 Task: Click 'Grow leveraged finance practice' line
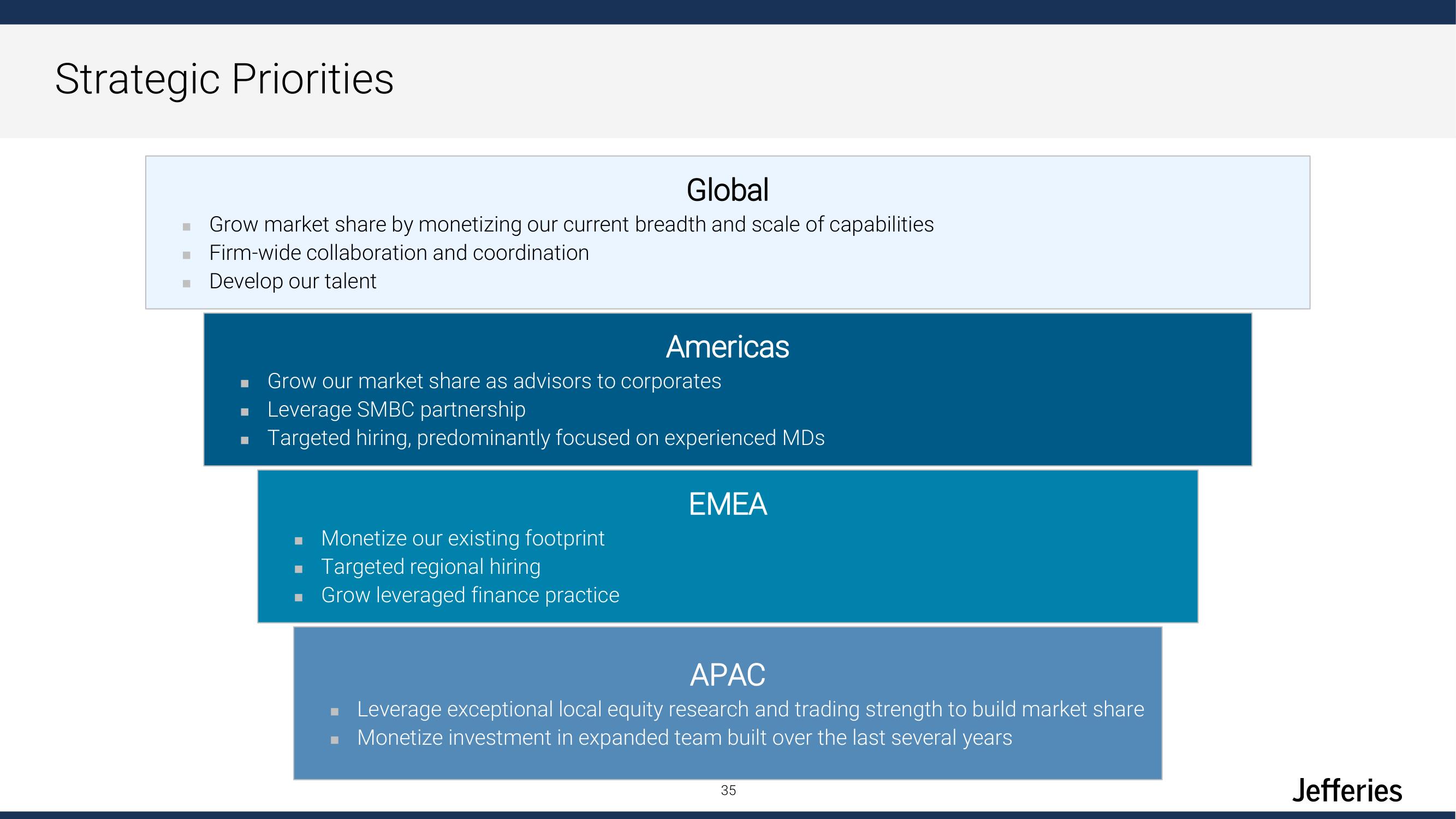click(x=470, y=595)
